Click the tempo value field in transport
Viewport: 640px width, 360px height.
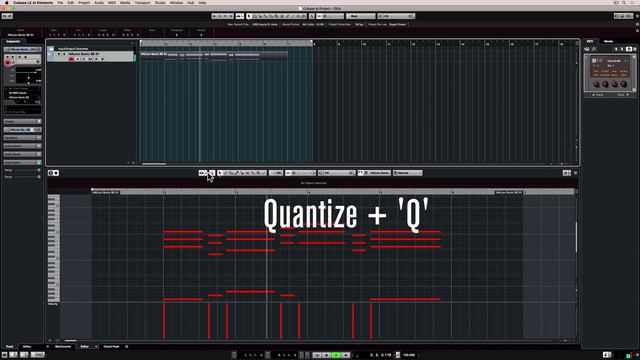point(409,355)
